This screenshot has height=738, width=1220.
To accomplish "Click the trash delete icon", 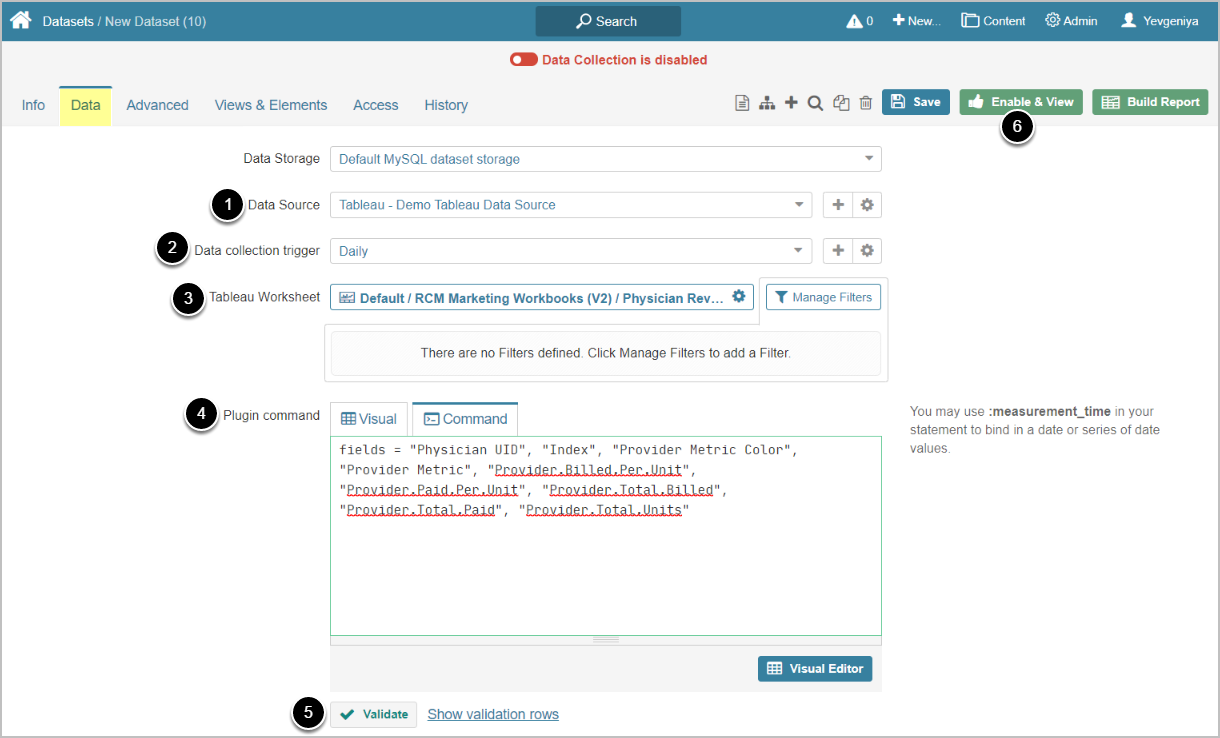I will (866, 102).
